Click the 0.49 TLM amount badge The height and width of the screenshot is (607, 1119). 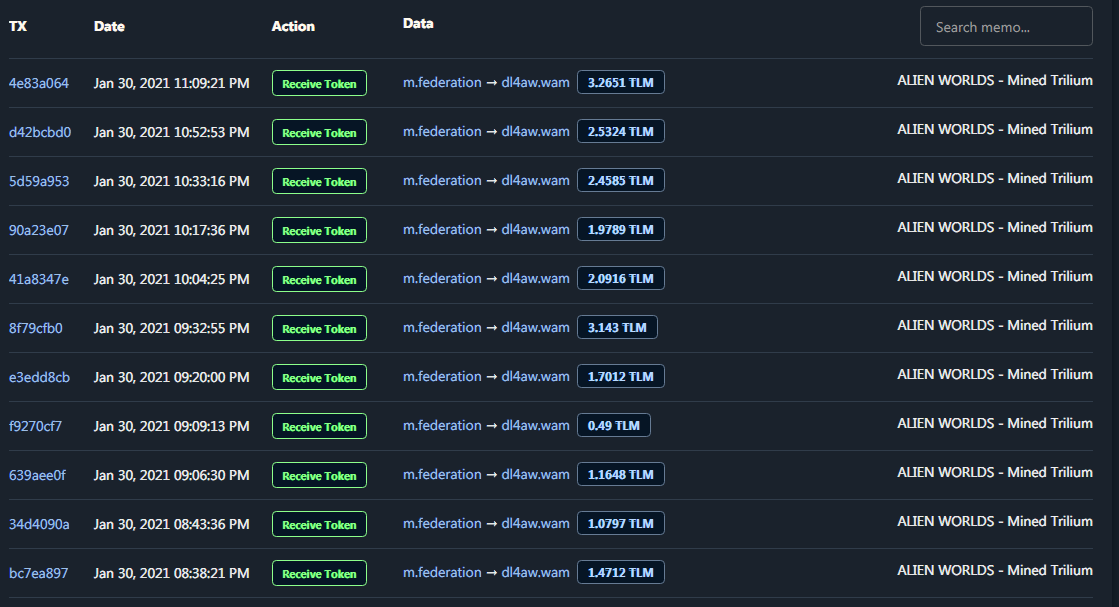tap(613, 425)
